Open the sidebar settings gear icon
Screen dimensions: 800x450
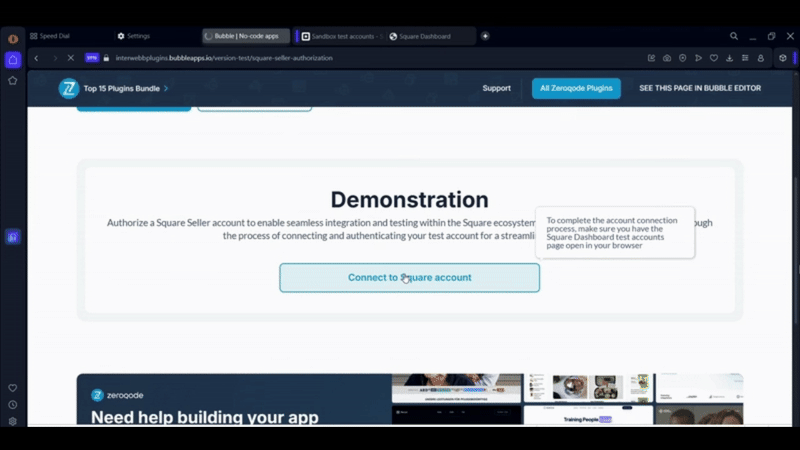coord(13,421)
